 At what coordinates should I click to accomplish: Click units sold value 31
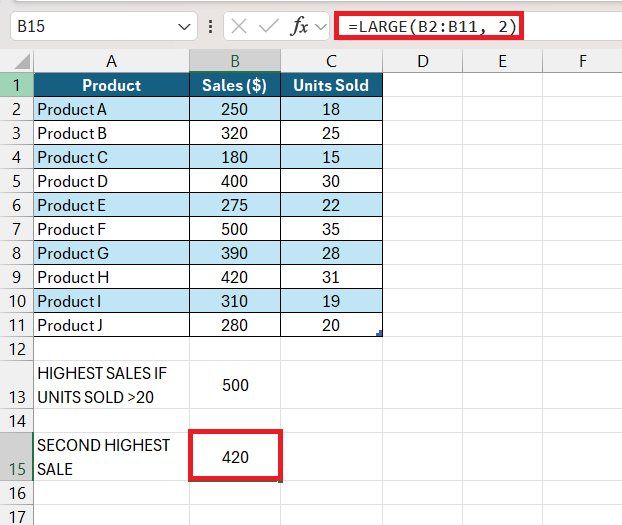[331, 277]
